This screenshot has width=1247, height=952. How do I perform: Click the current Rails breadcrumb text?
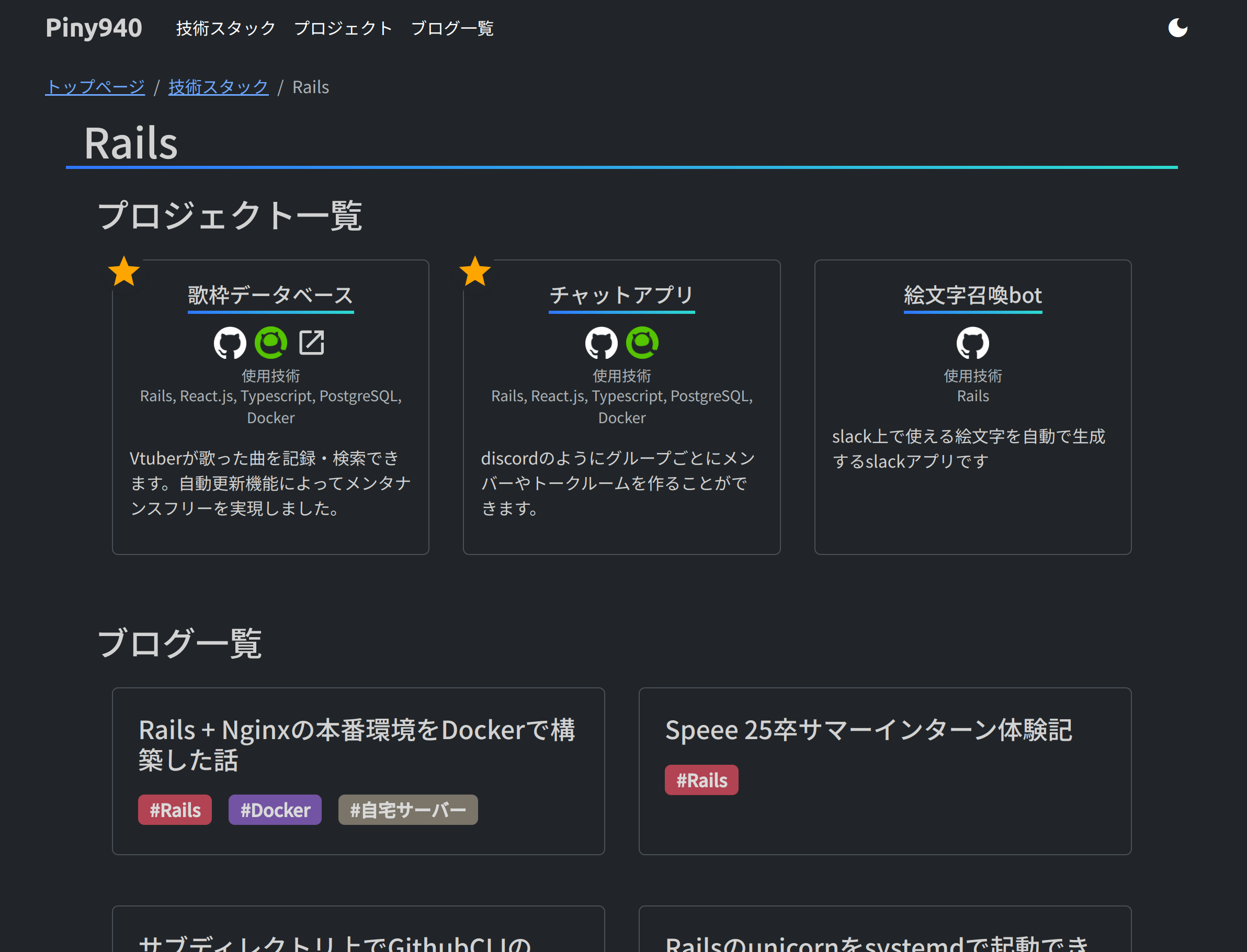[x=311, y=87]
